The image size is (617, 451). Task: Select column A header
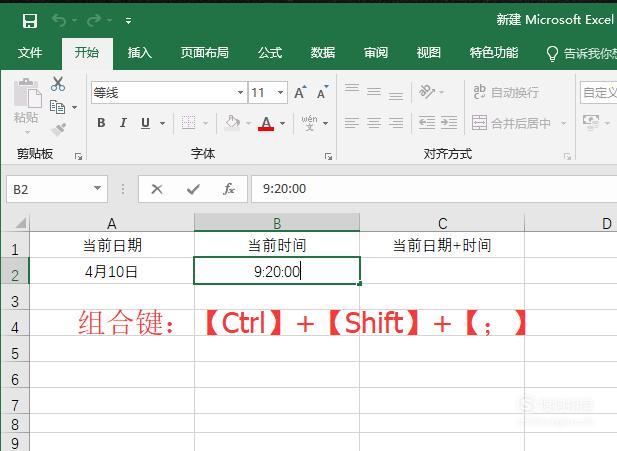(x=112, y=223)
